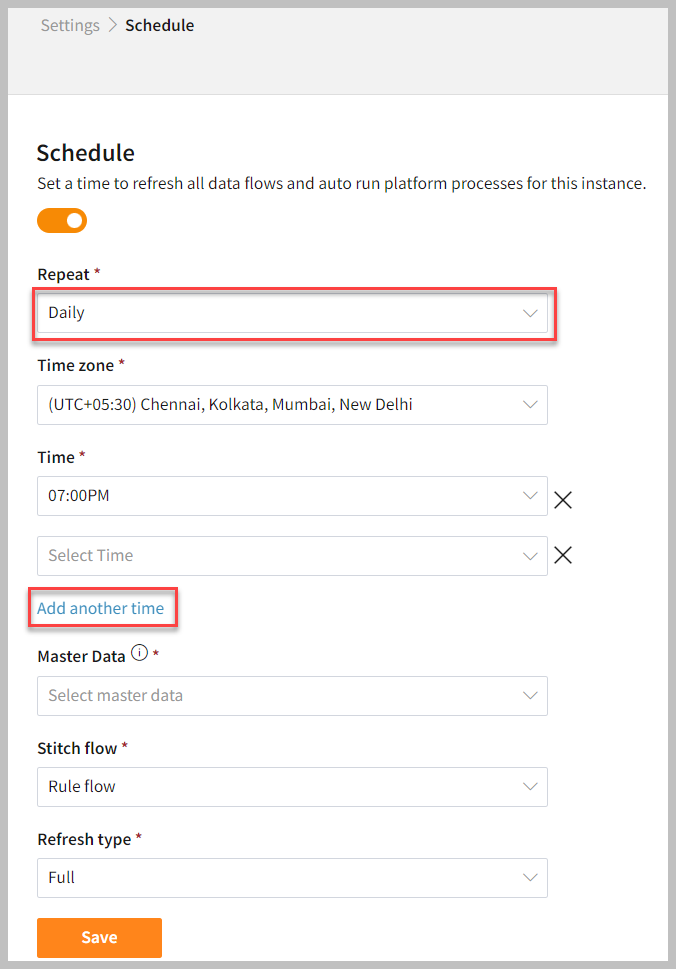Remove the 07:00PM time entry
The height and width of the screenshot is (969, 676).
tap(563, 500)
